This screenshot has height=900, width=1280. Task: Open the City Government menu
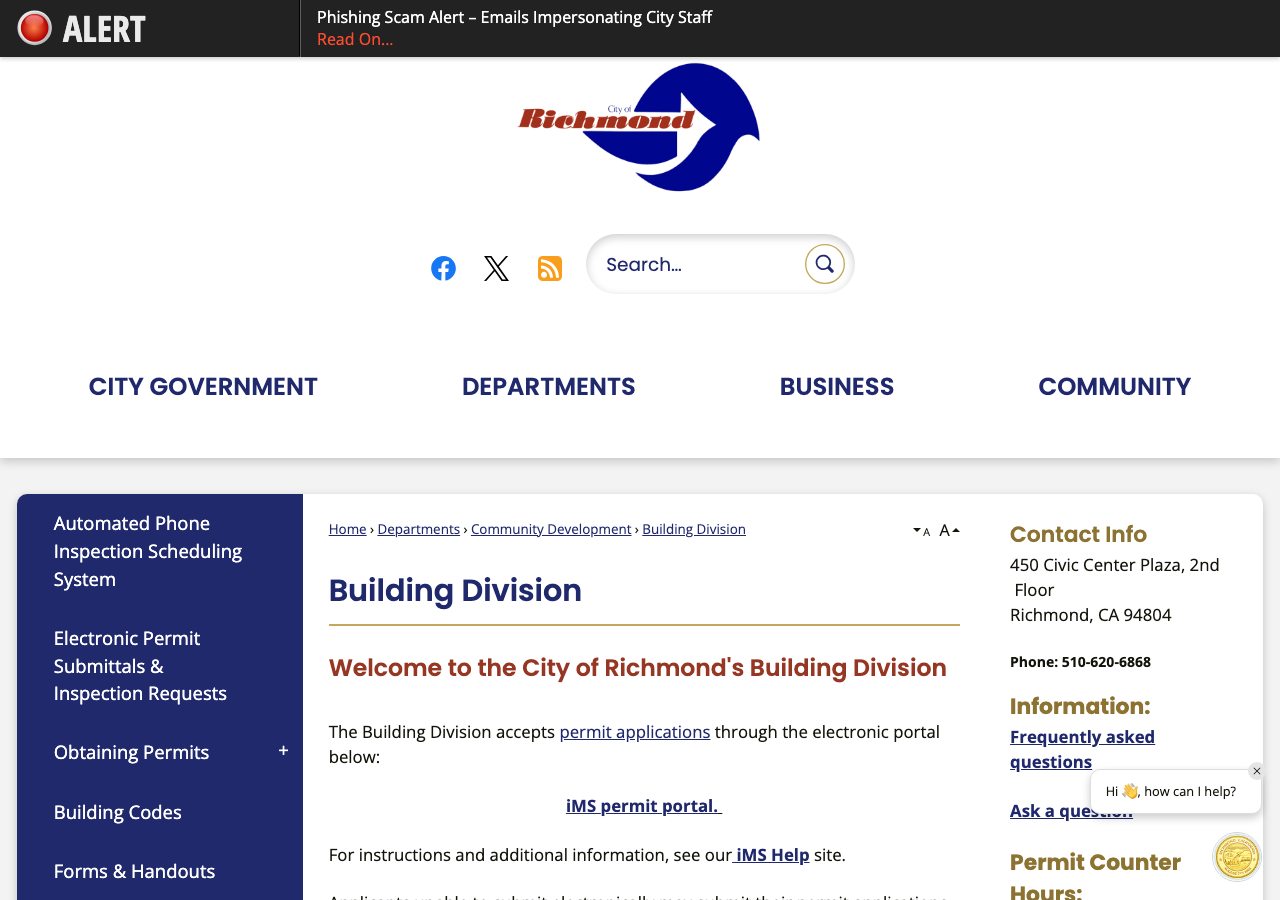[x=203, y=386]
